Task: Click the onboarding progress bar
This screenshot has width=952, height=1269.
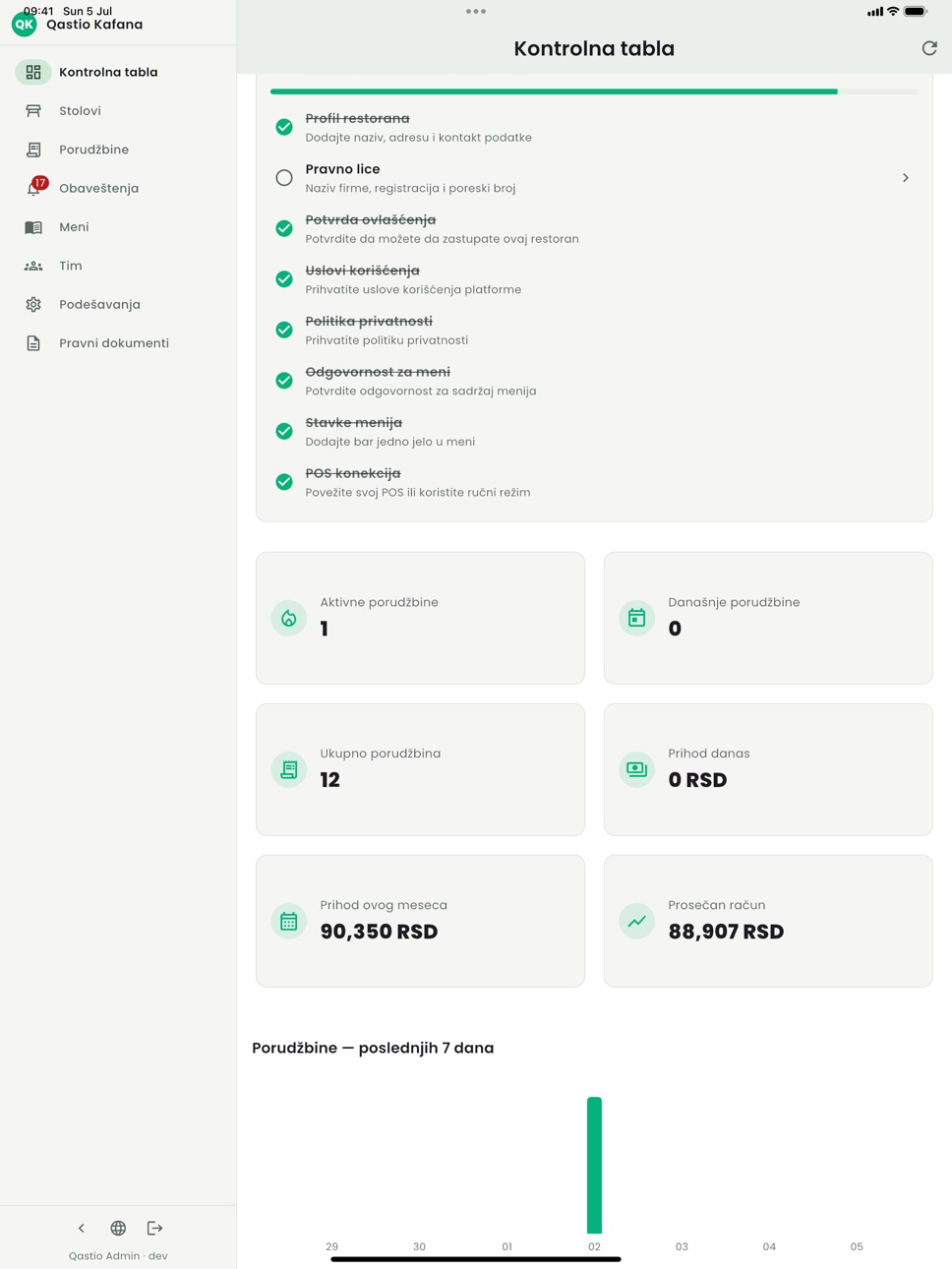Action: (594, 91)
